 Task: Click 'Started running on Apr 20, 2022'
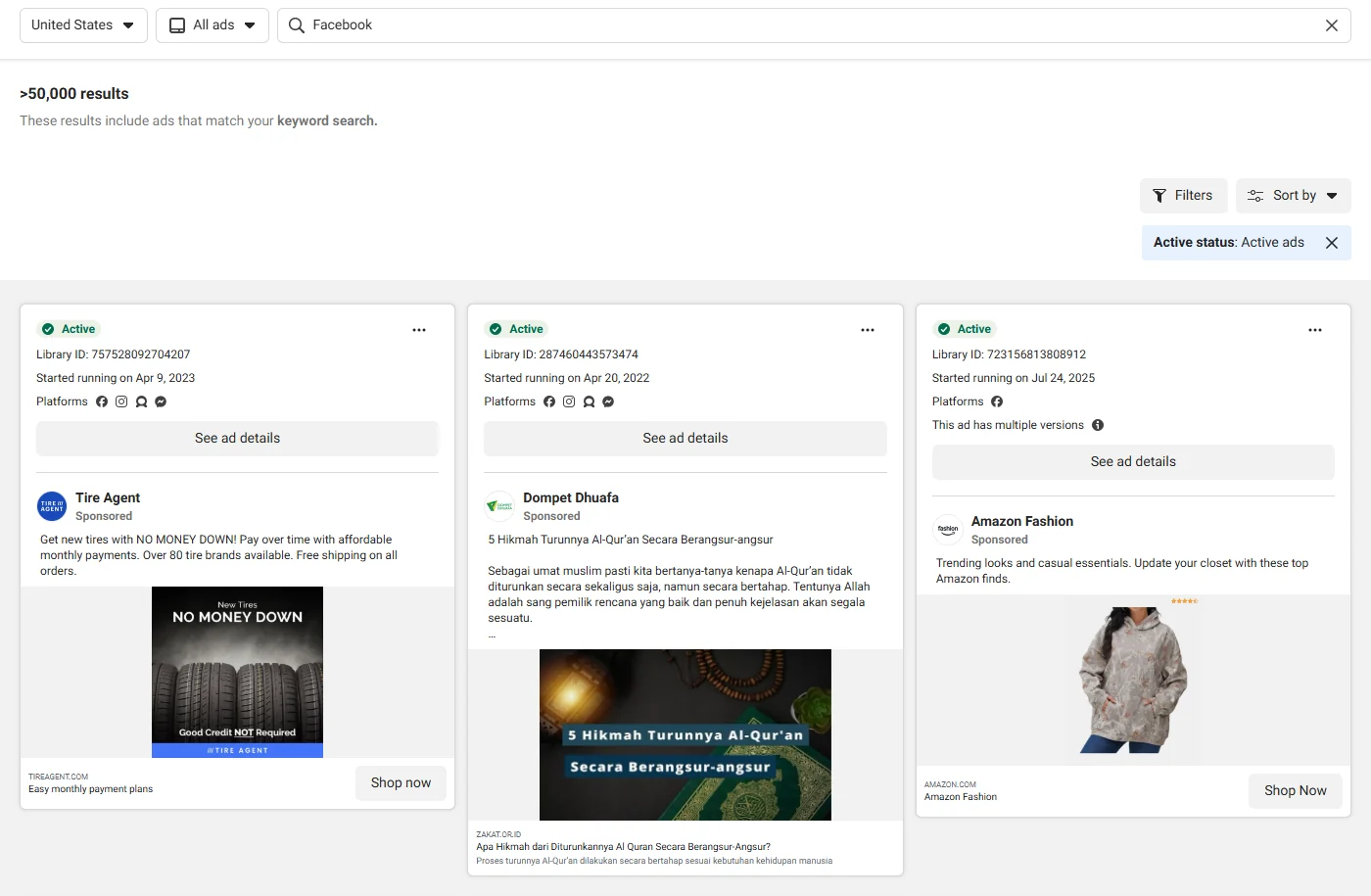pyautogui.click(x=567, y=378)
